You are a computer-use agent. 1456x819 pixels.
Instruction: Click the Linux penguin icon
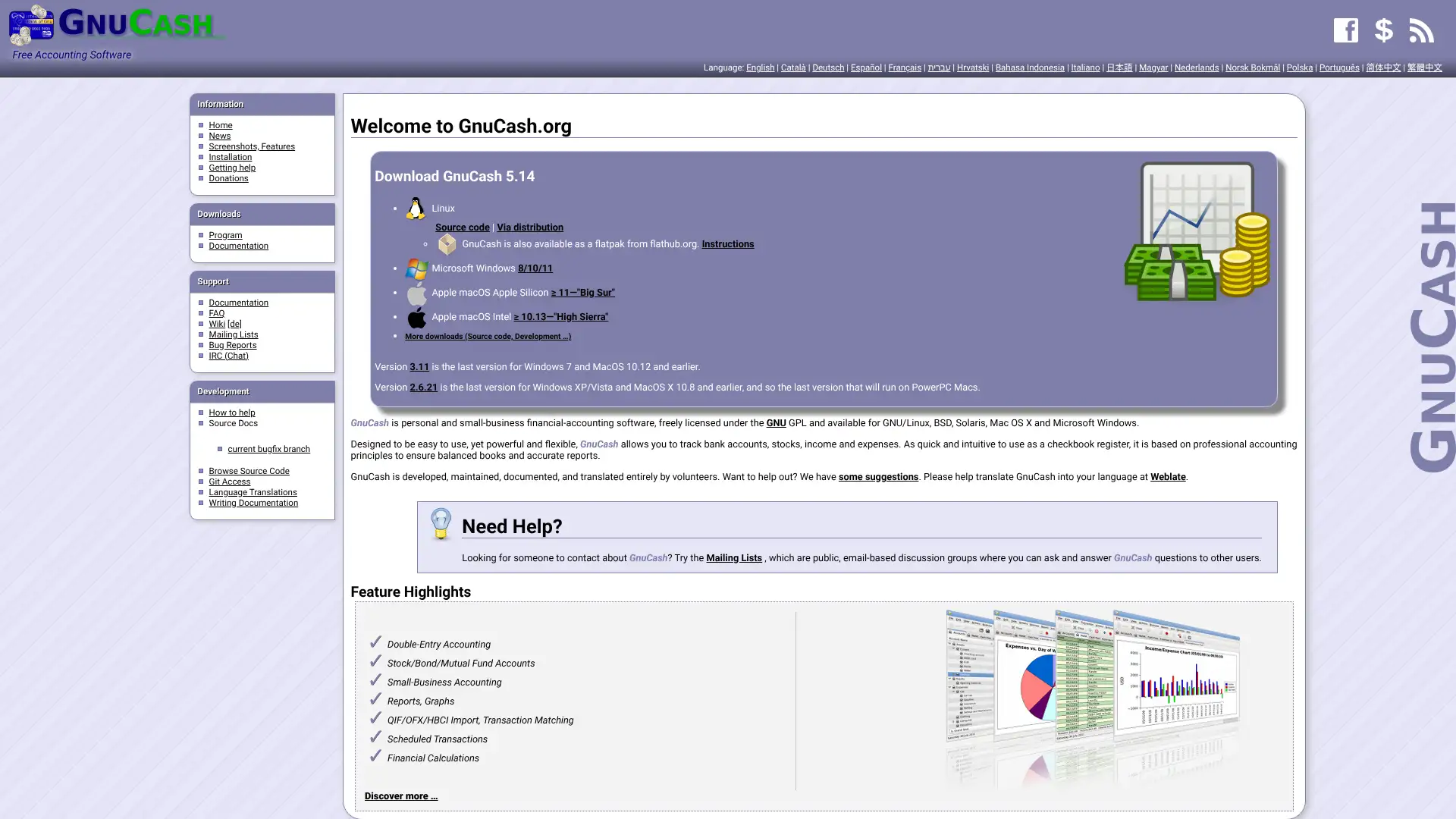pos(416,209)
